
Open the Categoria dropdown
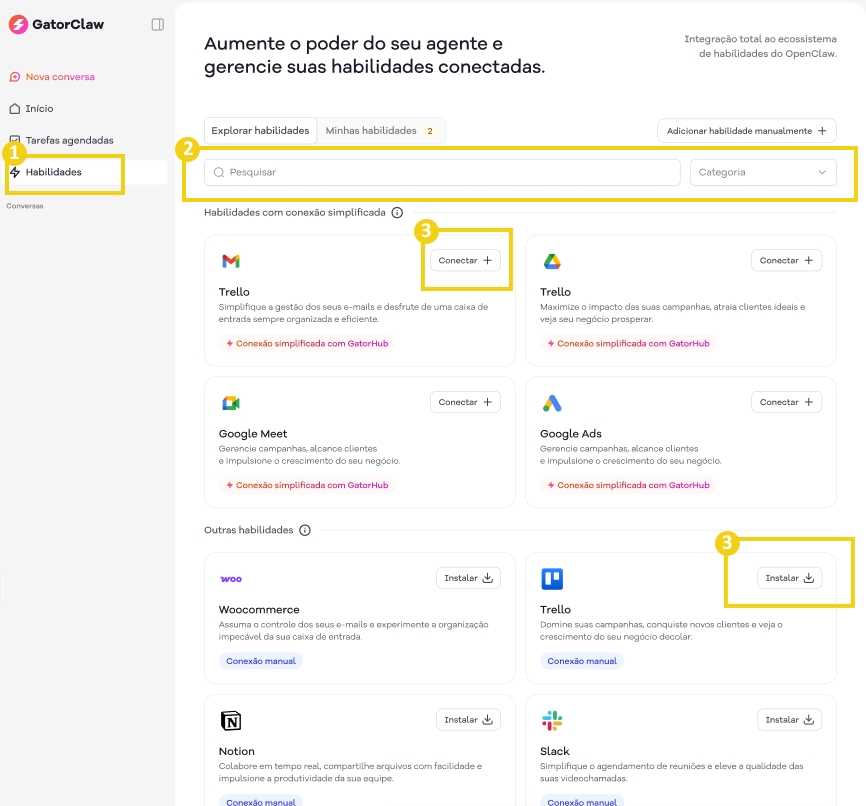tap(763, 172)
